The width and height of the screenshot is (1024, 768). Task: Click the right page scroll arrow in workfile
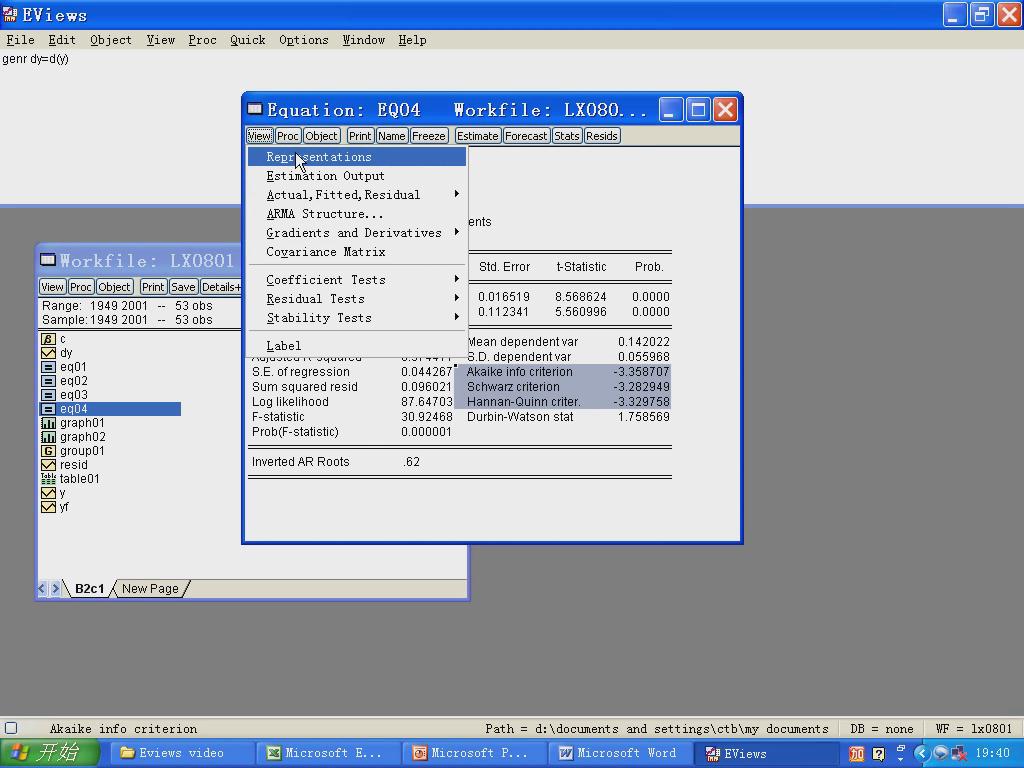56,588
